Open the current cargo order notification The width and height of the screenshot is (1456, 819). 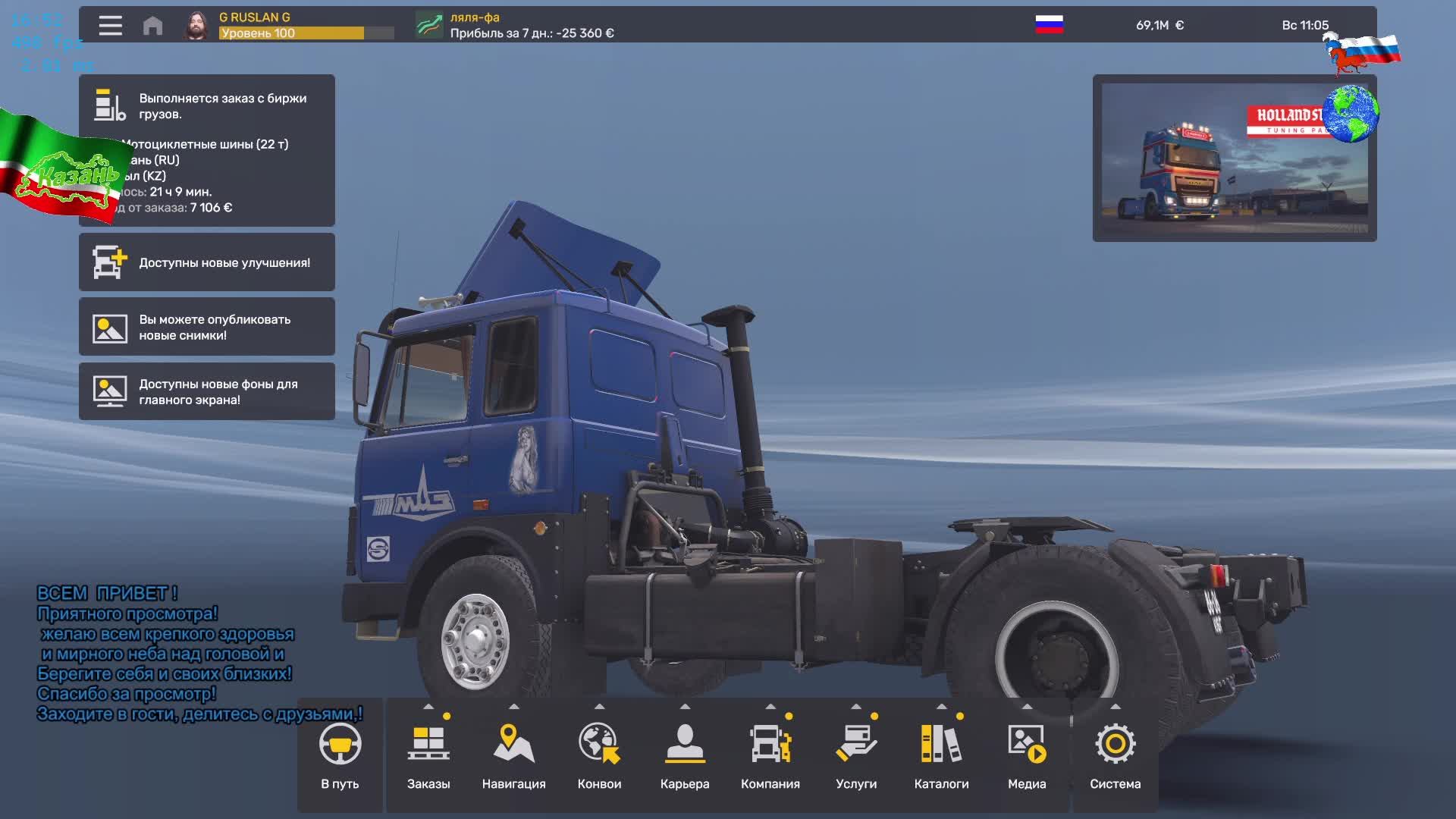point(207,150)
